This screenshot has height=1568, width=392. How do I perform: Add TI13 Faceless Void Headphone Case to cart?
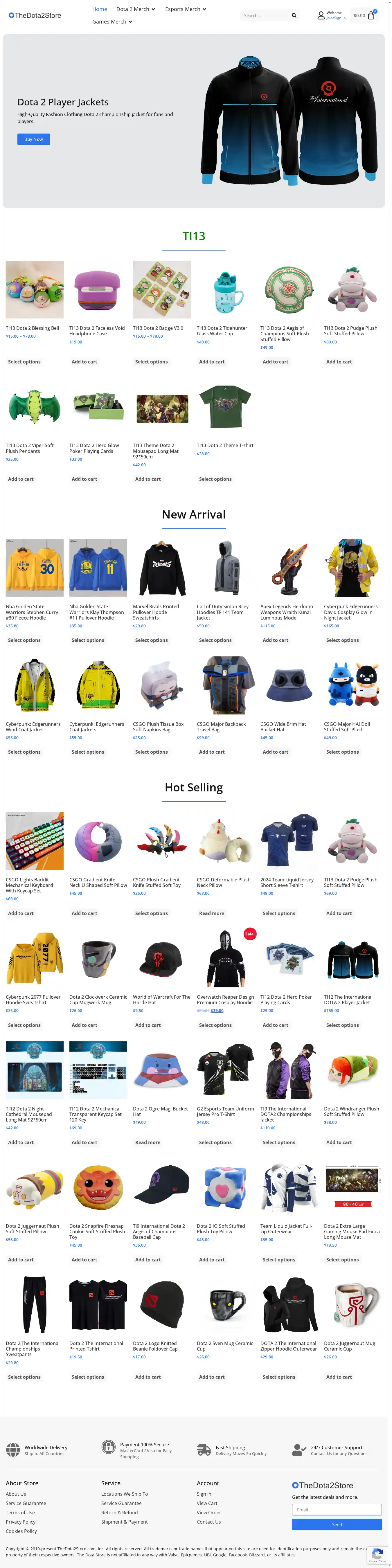click(84, 361)
